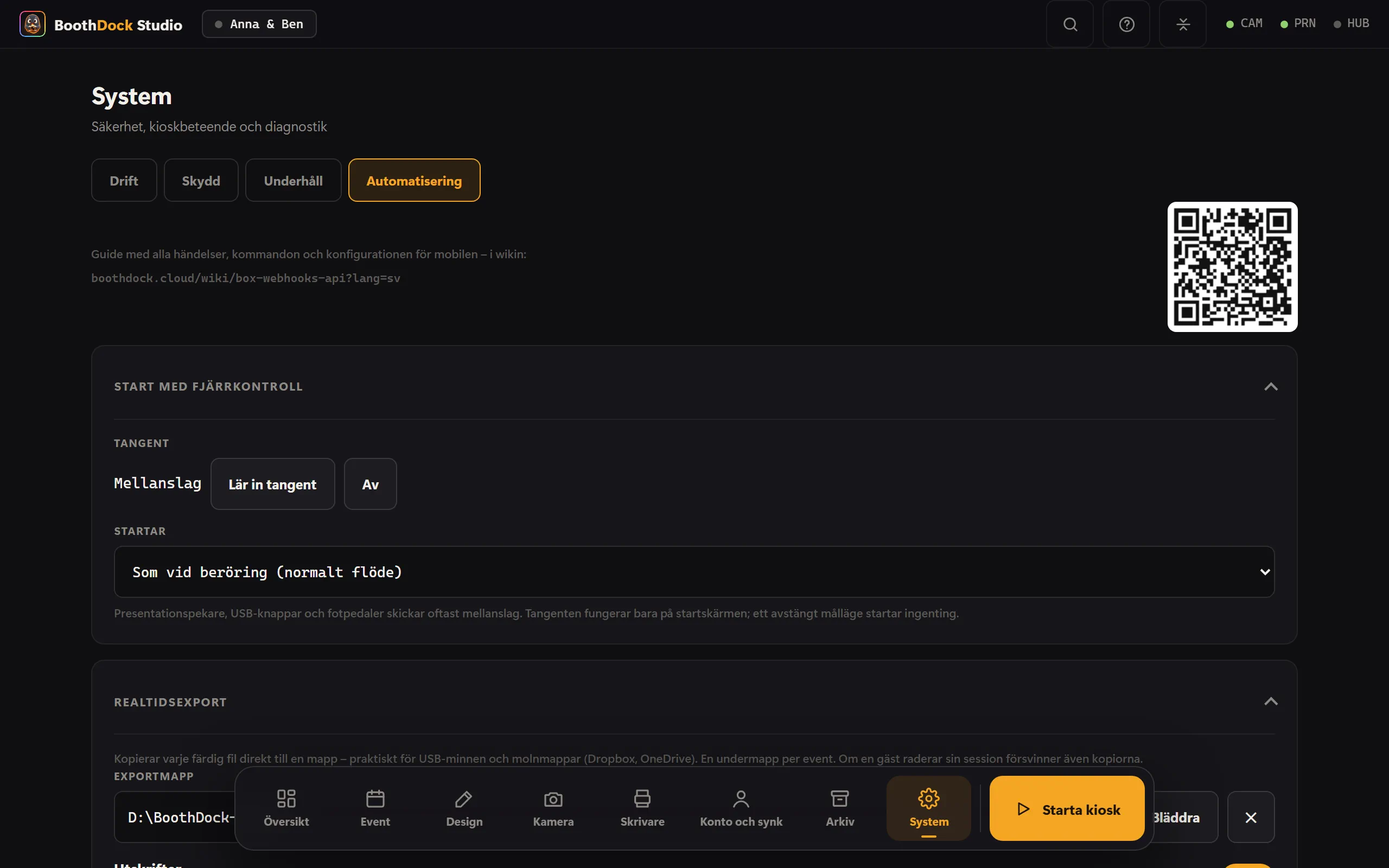Open Konto och synk in dock
This screenshot has height=868, width=1389.
point(741,808)
